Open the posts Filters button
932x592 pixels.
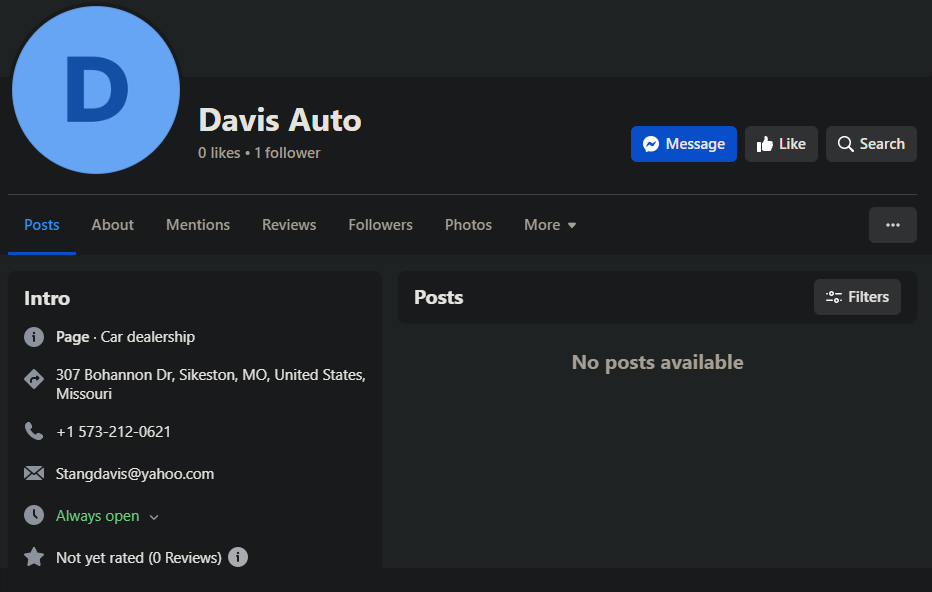point(857,297)
